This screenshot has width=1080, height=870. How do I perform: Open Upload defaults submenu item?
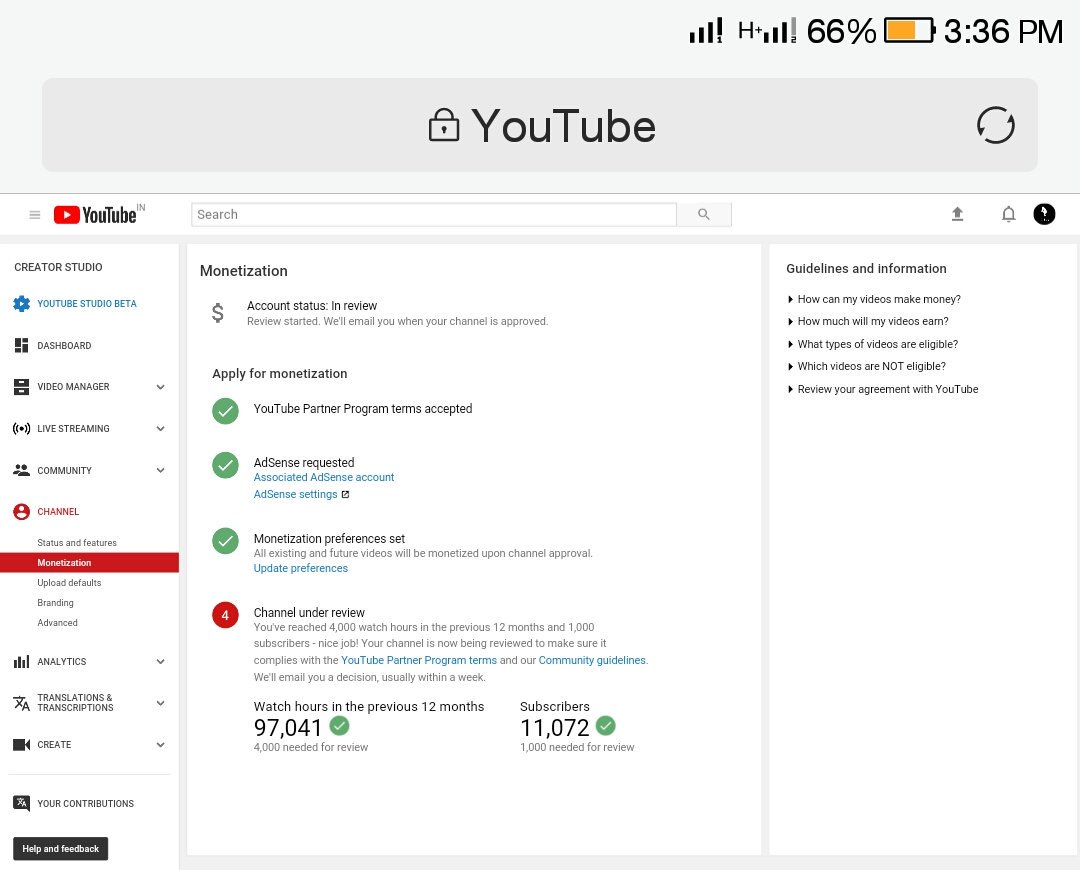pyautogui.click(x=69, y=583)
